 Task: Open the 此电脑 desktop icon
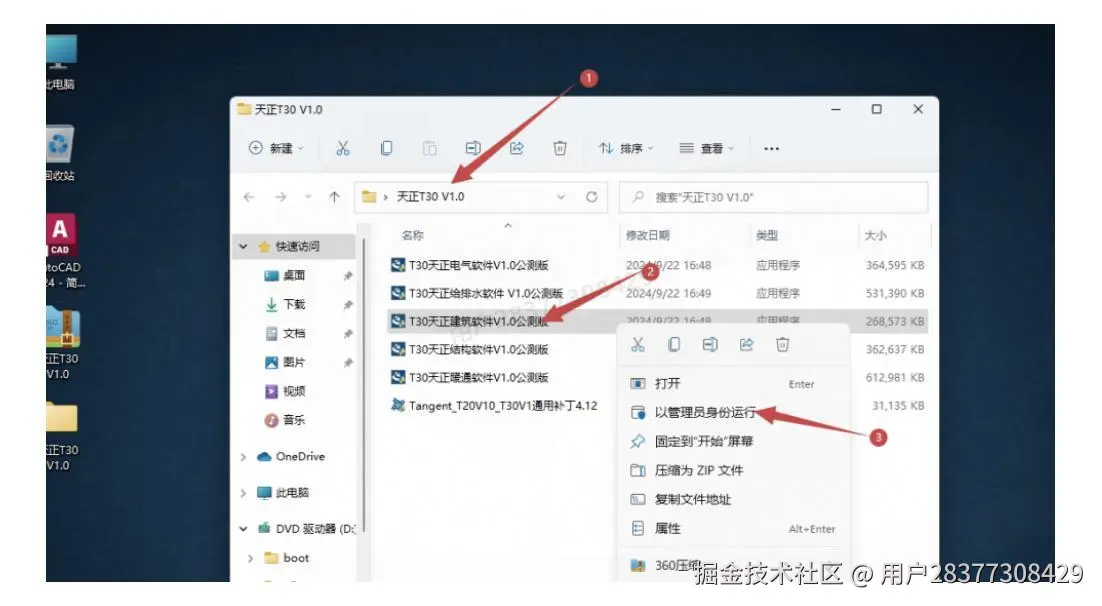pyautogui.click(x=60, y=62)
